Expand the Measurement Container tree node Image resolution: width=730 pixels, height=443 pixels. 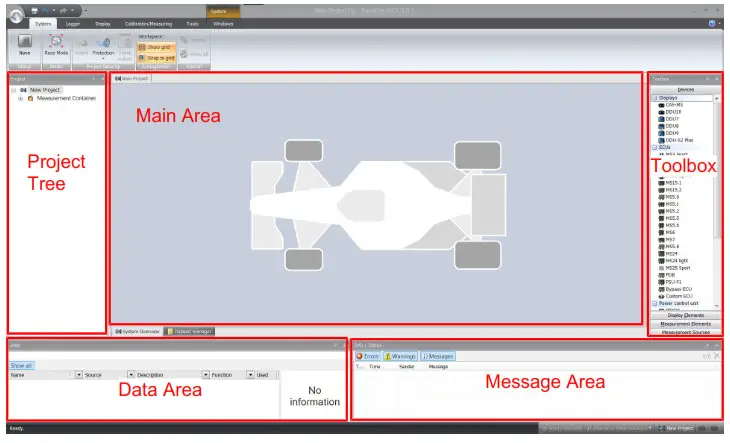[20, 99]
